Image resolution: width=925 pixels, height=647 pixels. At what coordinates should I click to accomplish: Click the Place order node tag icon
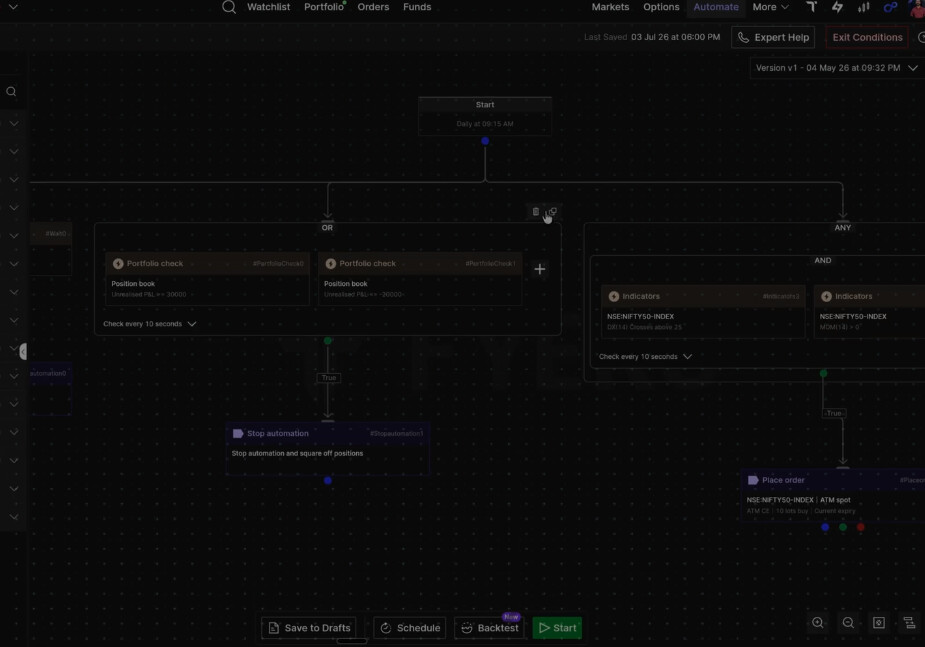coord(753,480)
